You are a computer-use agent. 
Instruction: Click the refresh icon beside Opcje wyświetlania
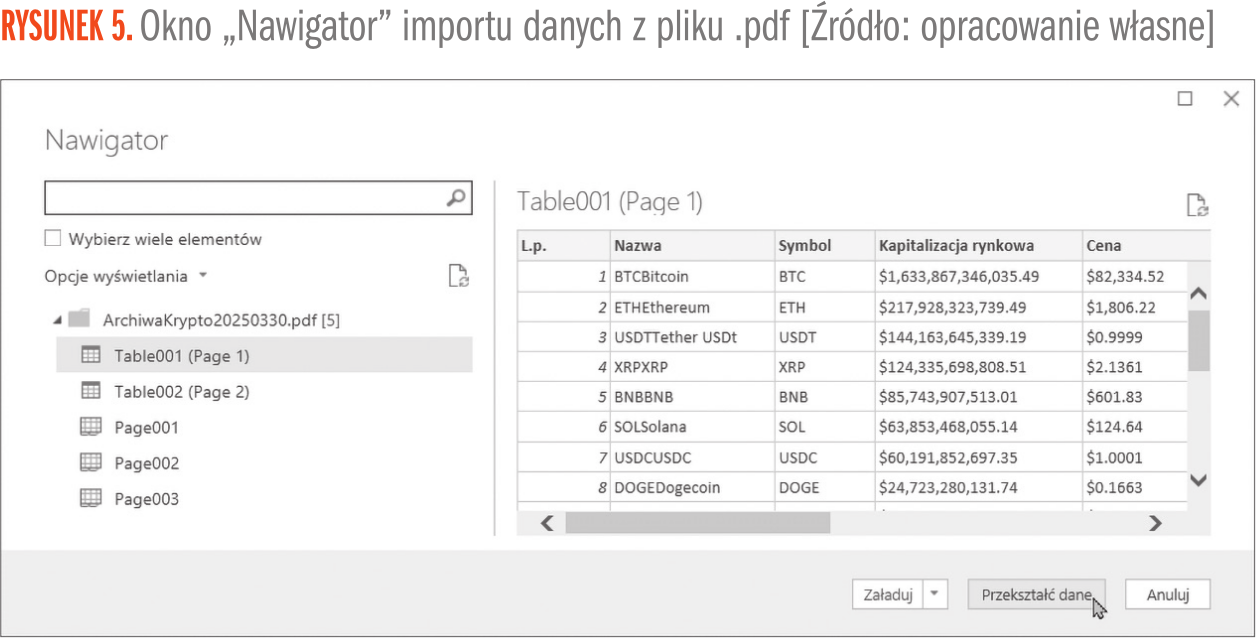[x=458, y=276]
